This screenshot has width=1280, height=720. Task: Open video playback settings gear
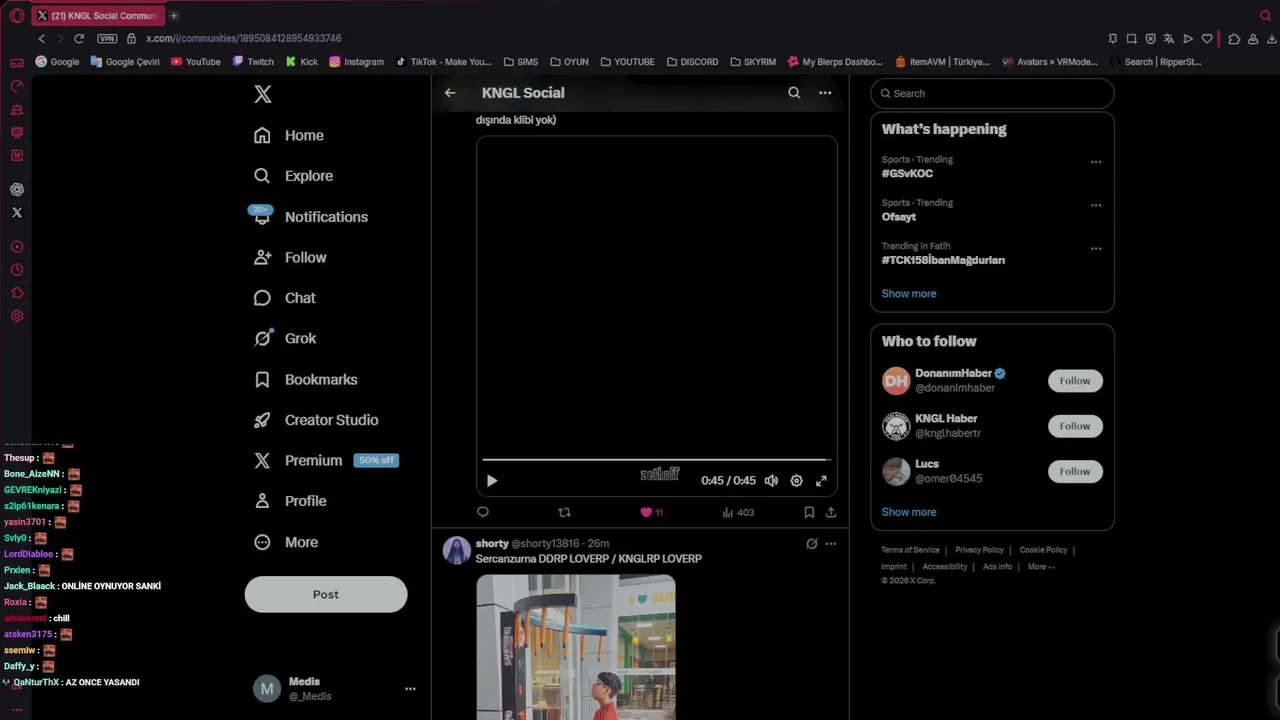point(796,481)
